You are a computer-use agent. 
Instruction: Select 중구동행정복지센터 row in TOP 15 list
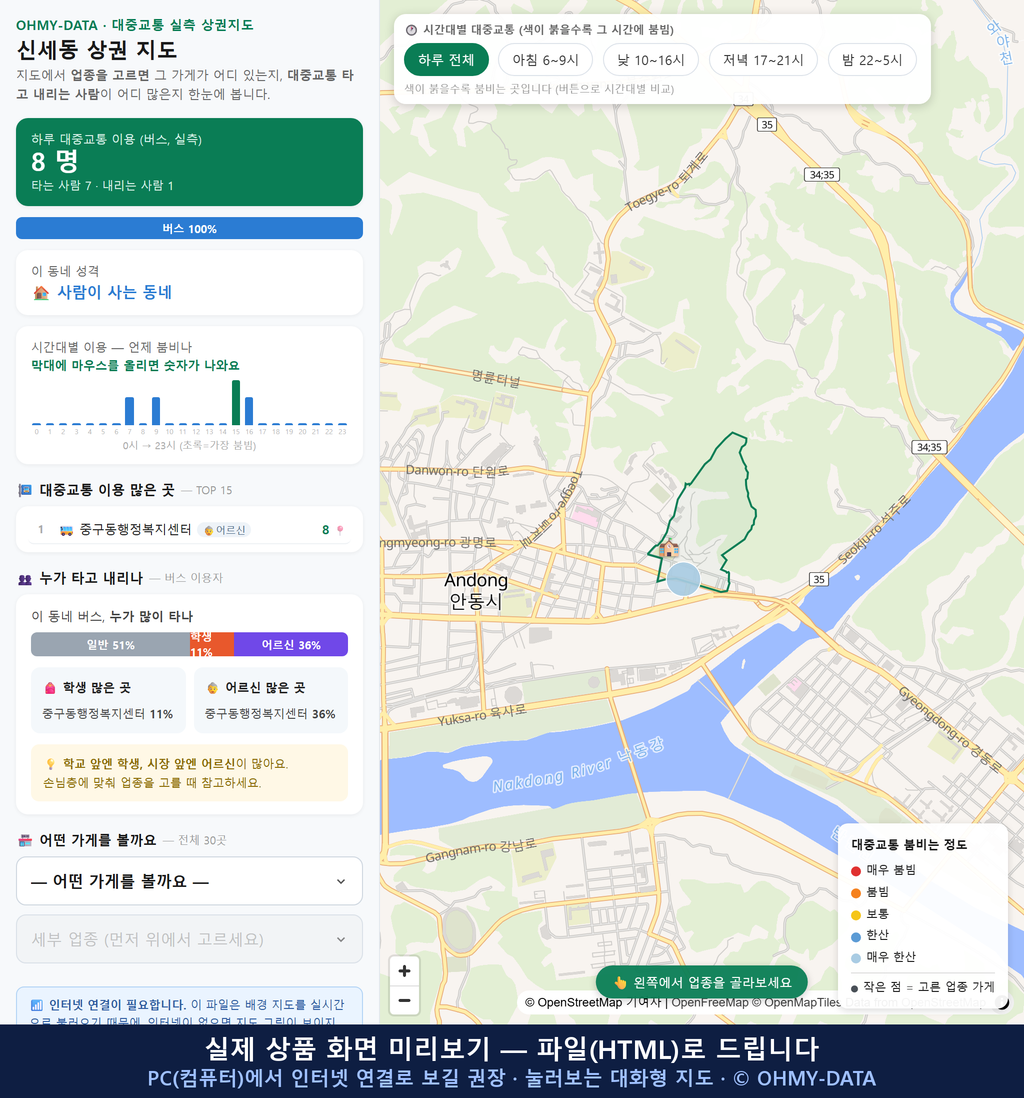pyautogui.click(x=189, y=530)
